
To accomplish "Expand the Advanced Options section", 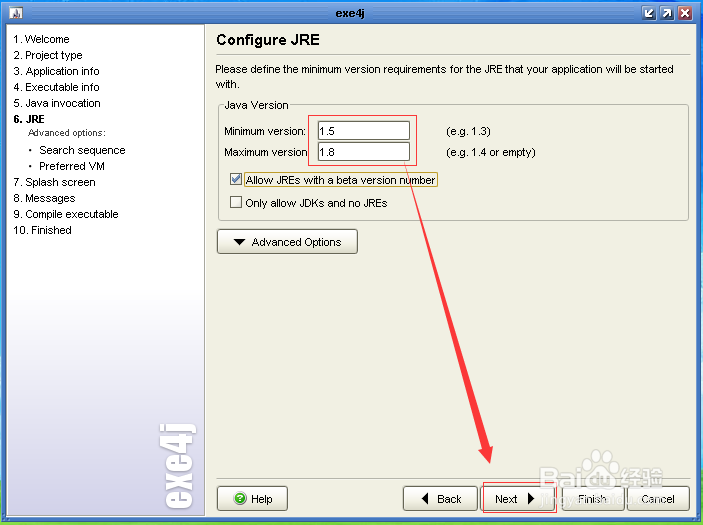I will click(x=287, y=242).
